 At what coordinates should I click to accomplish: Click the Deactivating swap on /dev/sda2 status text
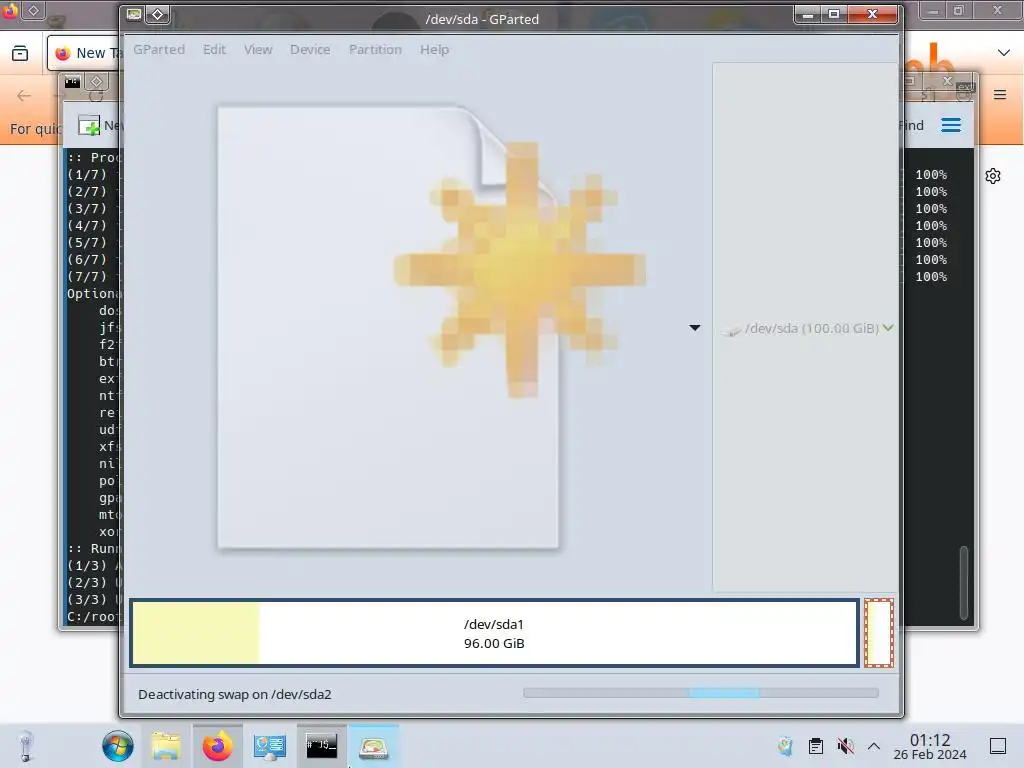234,694
